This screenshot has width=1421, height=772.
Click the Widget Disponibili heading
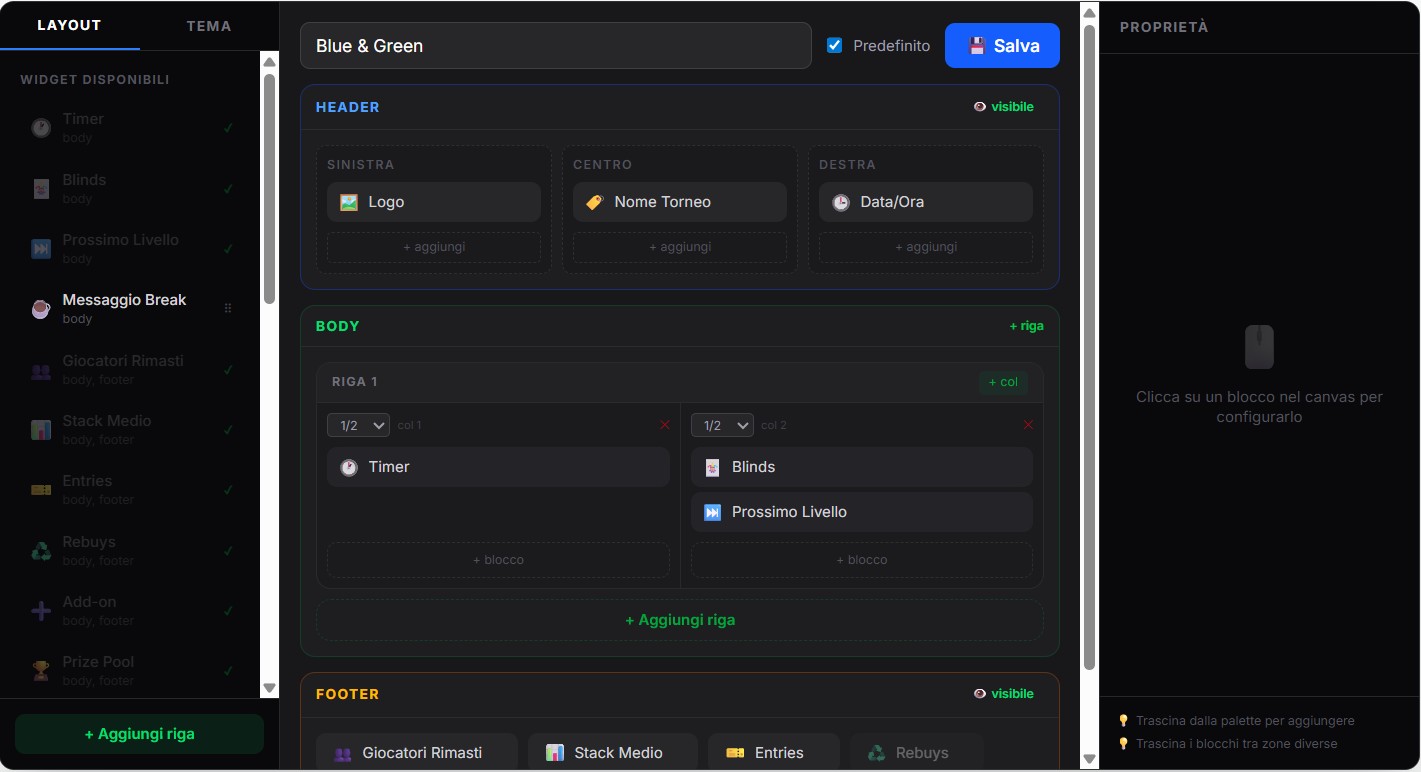point(95,79)
